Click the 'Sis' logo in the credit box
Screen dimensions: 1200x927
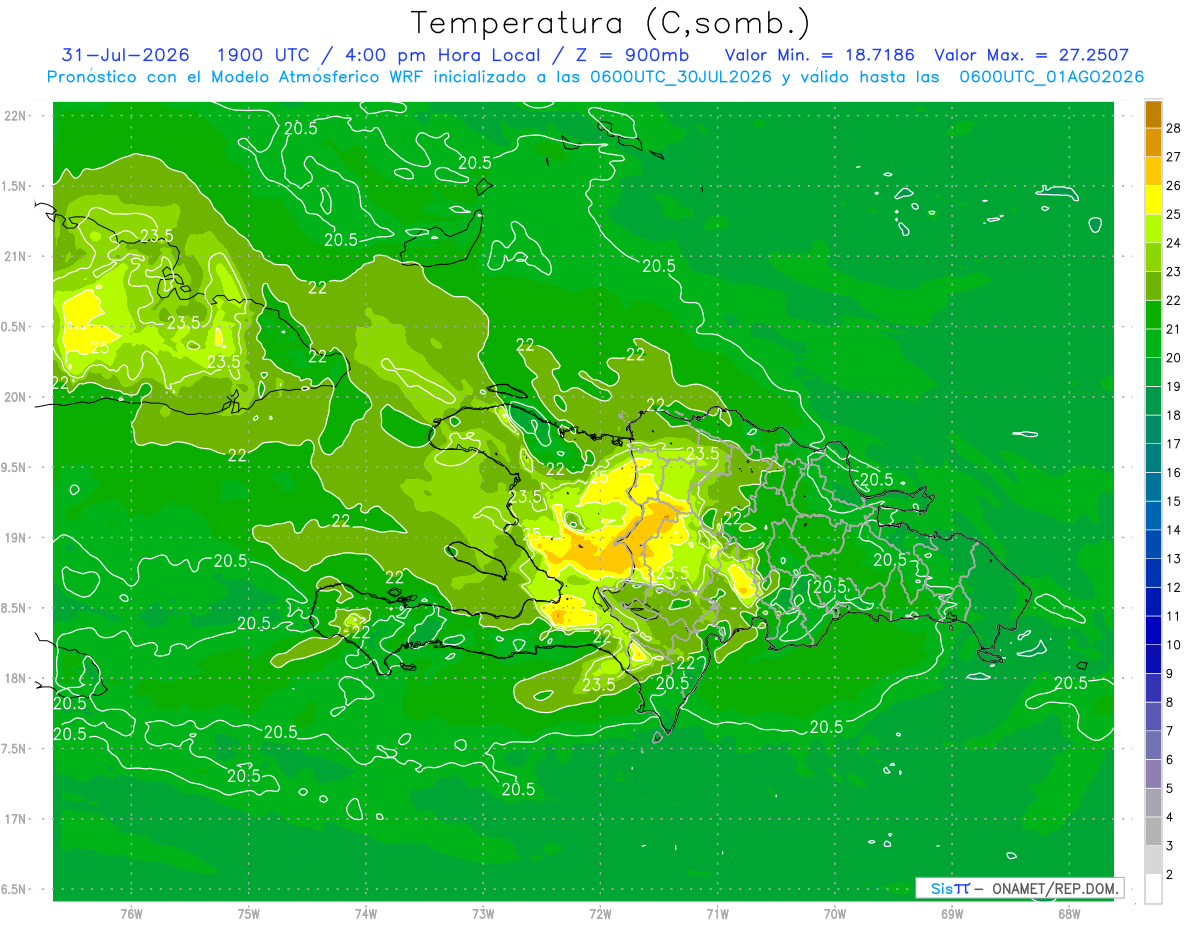[940, 888]
